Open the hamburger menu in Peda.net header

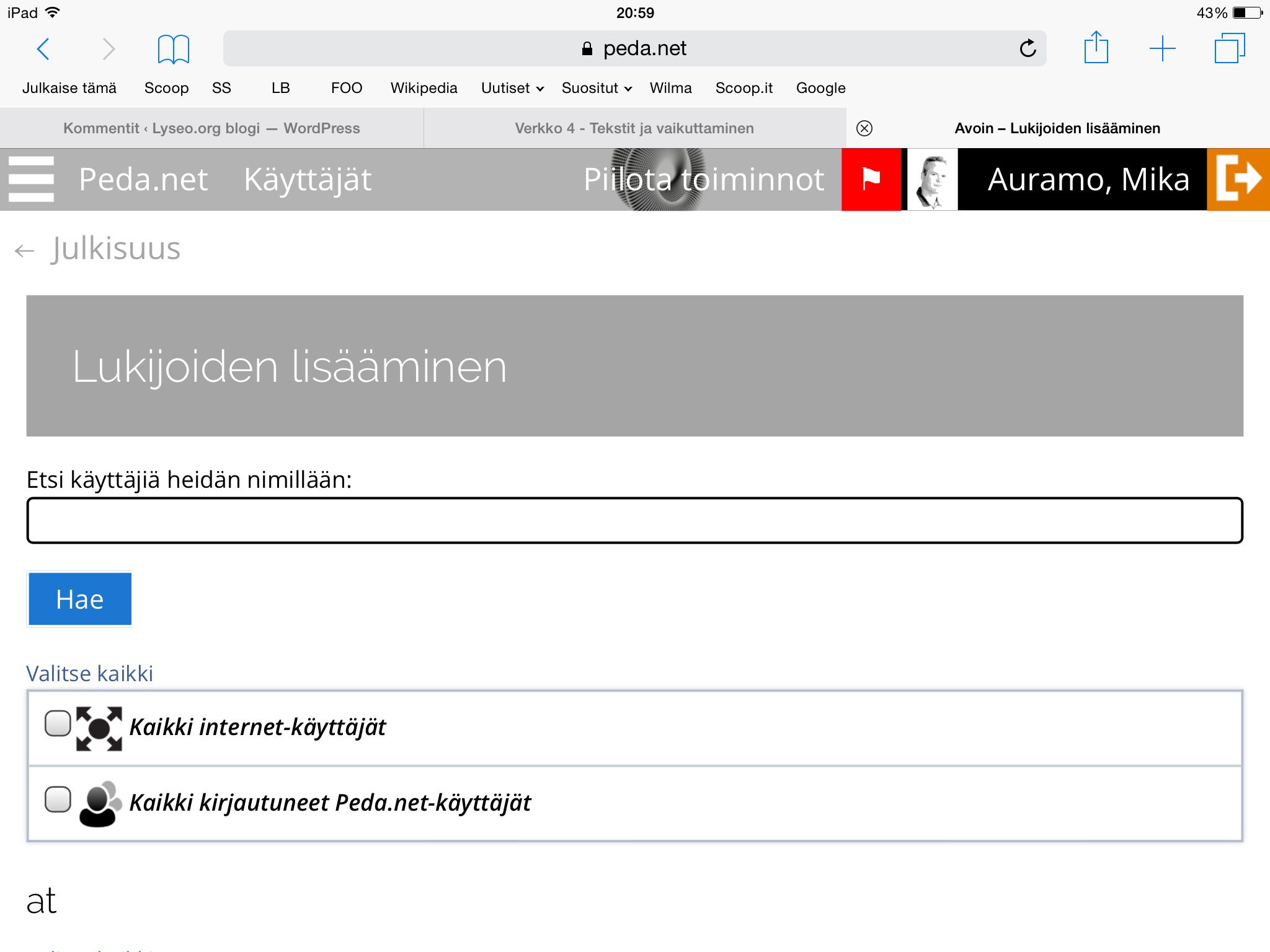click(31, 179)
